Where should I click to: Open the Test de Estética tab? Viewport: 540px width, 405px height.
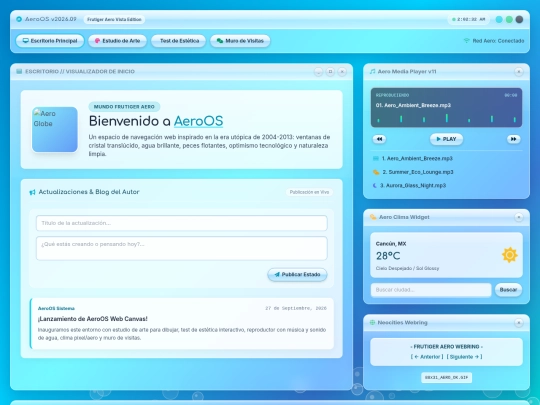click(178, 41)
